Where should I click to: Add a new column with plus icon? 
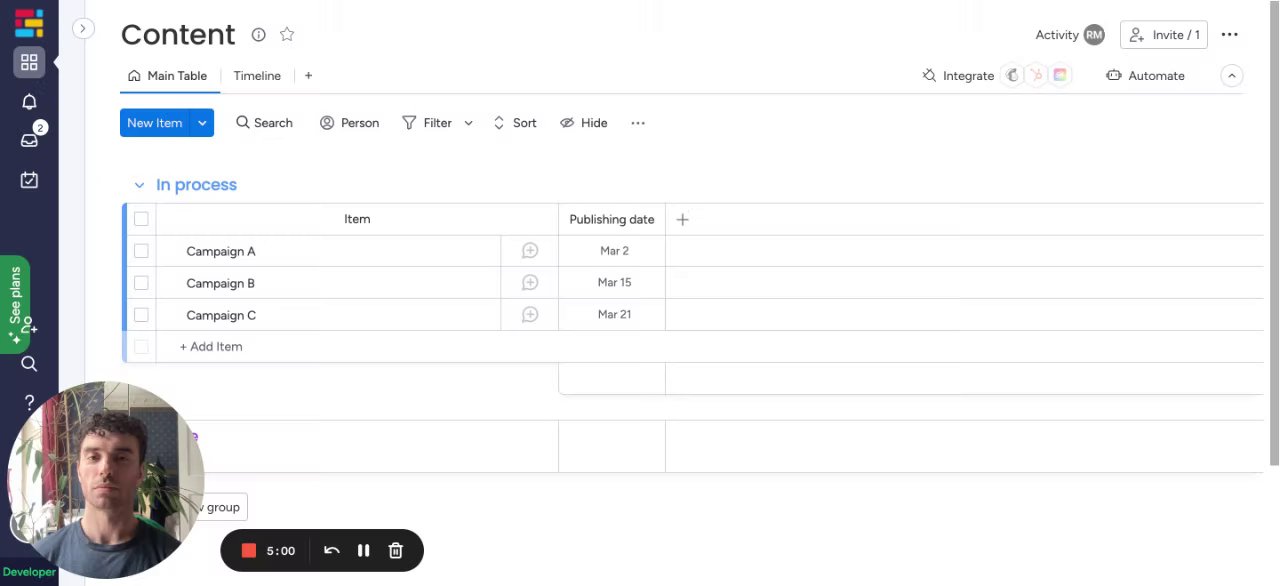[x=682, y=220]
